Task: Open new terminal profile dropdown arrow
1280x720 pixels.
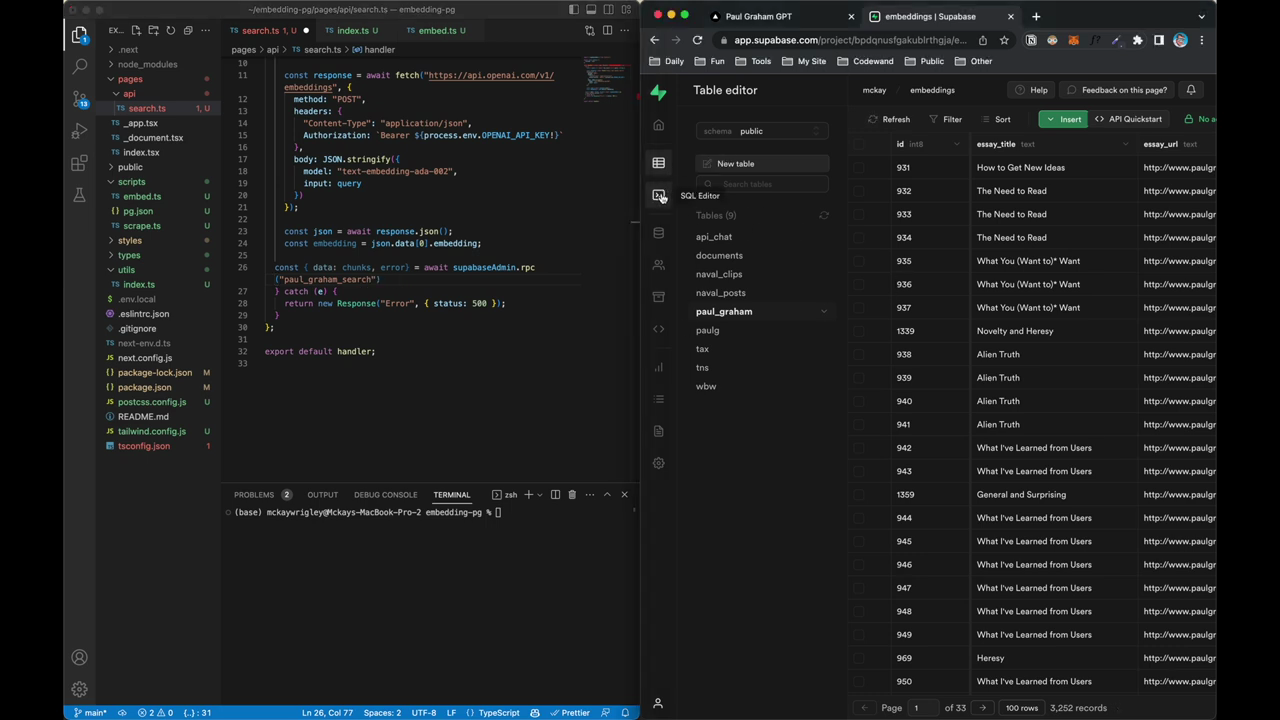Action: pos(541,494)
